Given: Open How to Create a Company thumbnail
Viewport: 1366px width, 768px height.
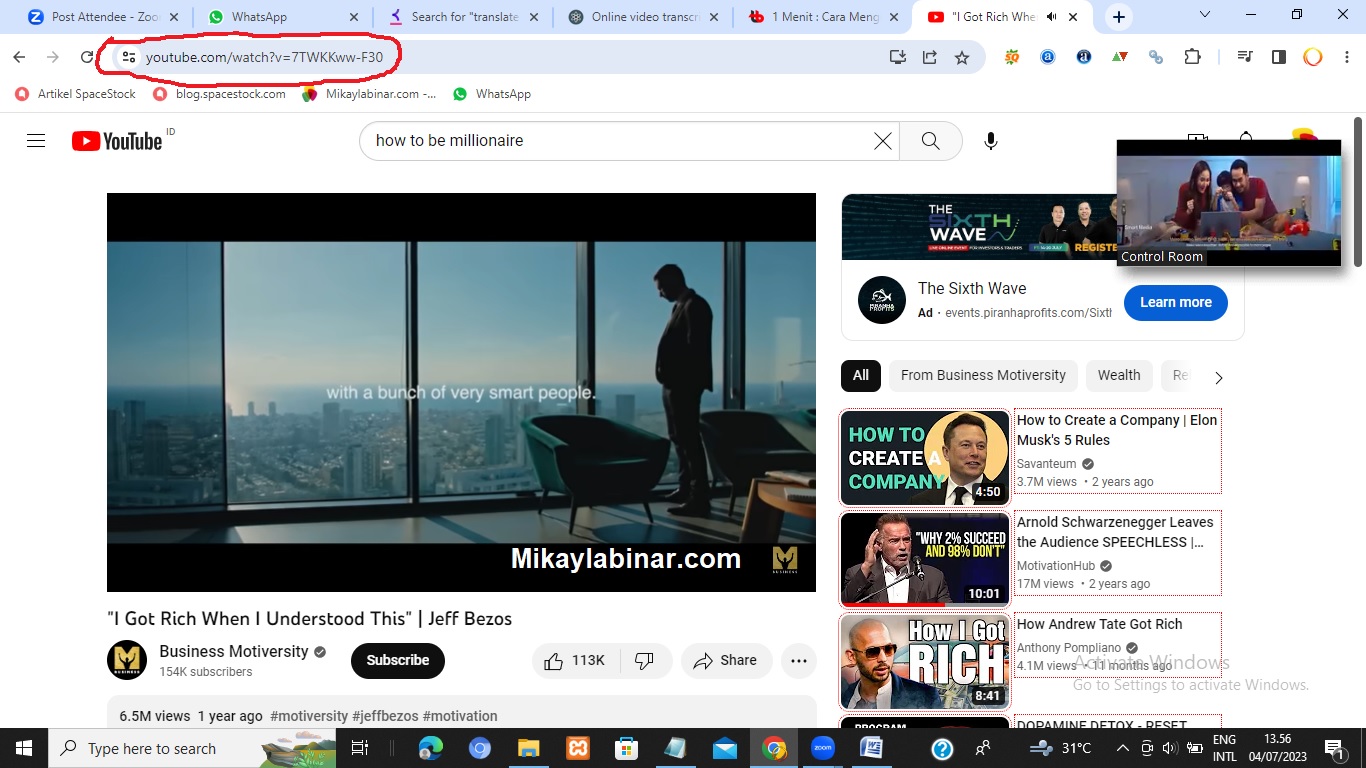Looking at the screenshot, I should coord(925,457).
